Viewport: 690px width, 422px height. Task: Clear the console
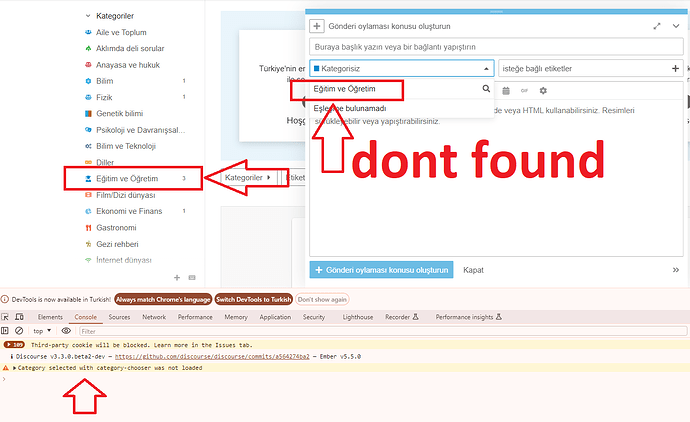[x=19, y=330]
